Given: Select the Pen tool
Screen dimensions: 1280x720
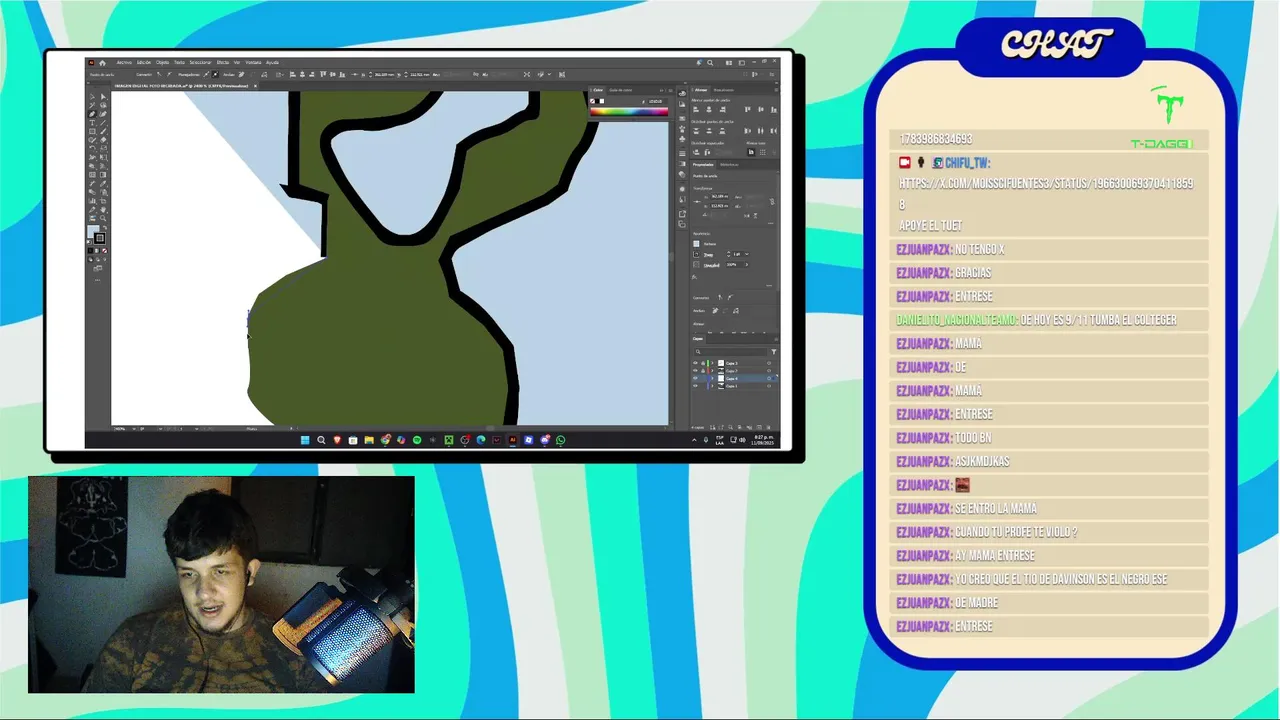Looking at the screenshot, I should pyautogui.click(x=92, y=113).
